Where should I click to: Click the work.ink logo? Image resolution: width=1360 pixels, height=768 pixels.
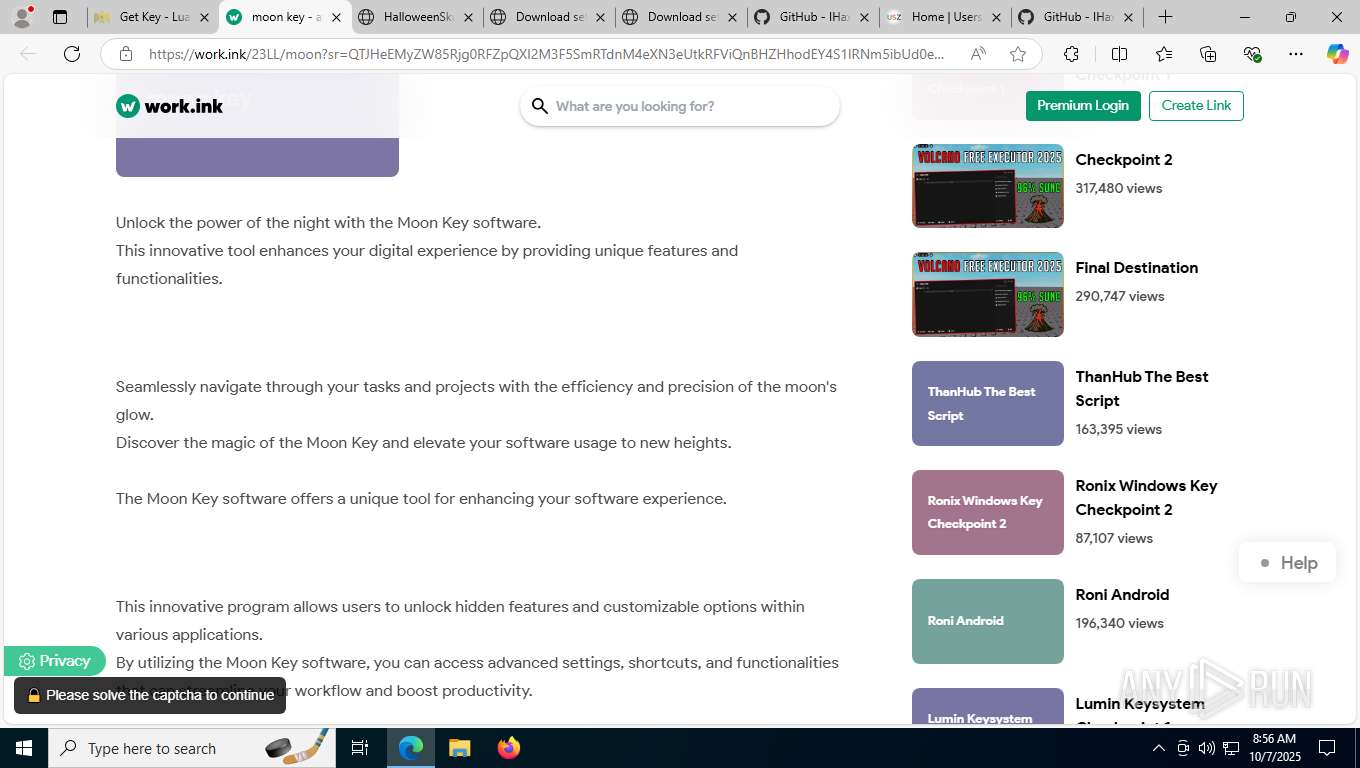[169, 106]
